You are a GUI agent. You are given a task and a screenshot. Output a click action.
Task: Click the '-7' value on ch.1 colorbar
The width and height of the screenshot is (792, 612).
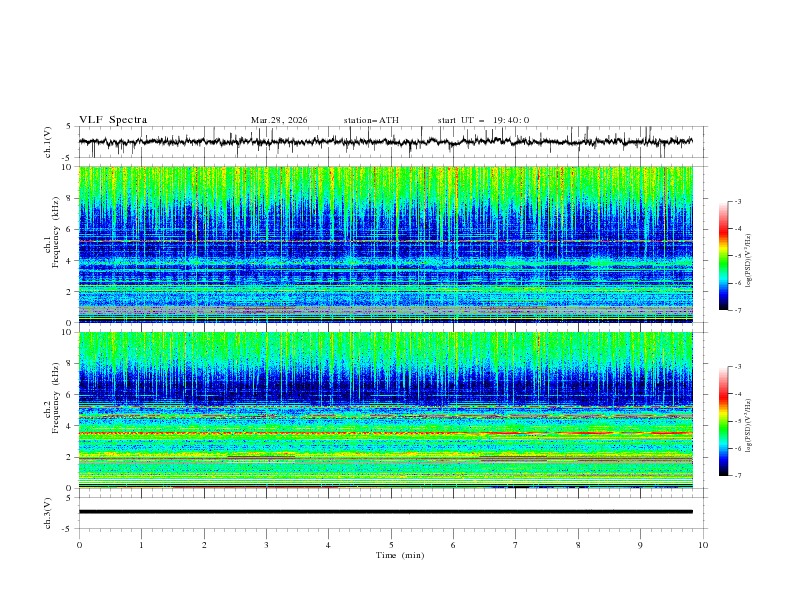[738, 310]
